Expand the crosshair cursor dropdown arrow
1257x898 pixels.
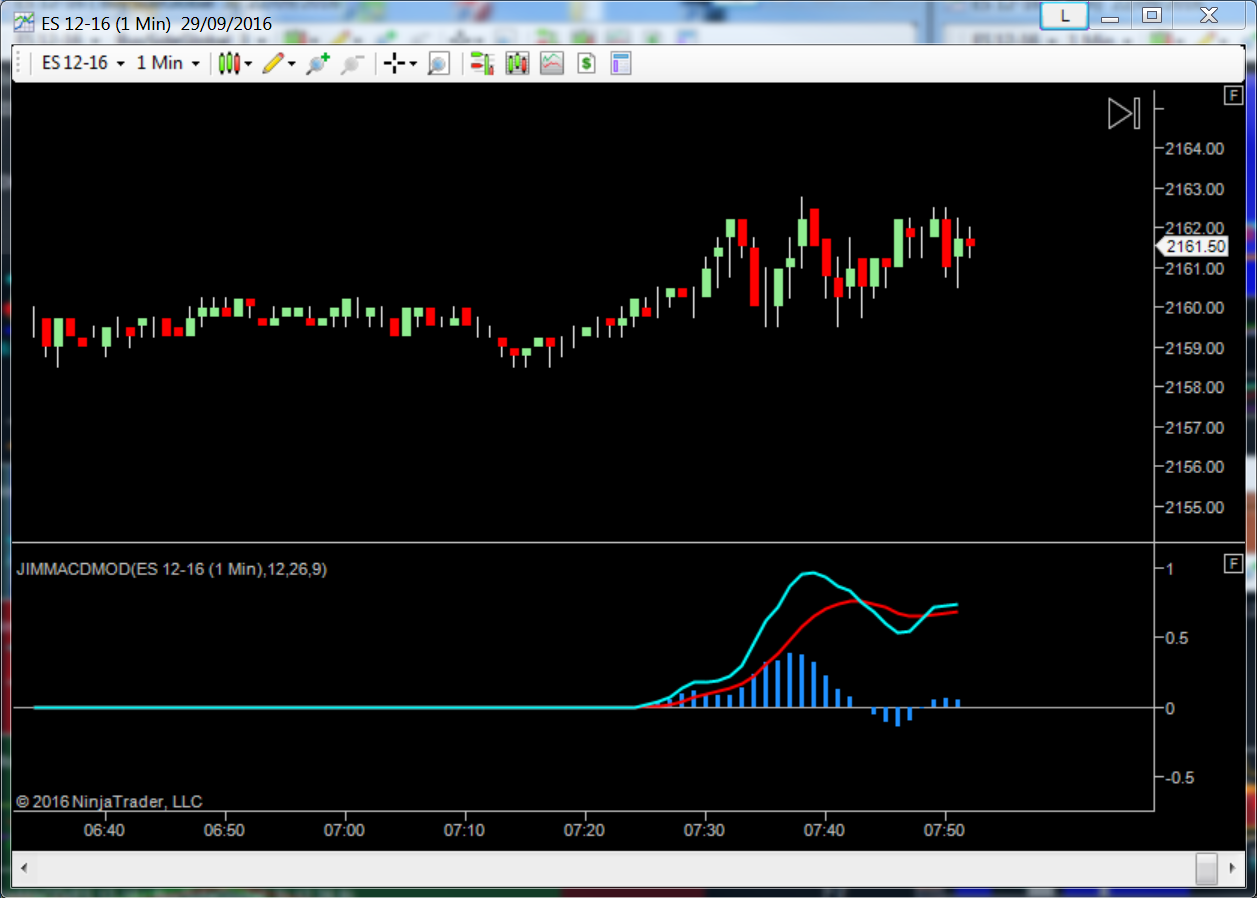(x=413, y=64)
